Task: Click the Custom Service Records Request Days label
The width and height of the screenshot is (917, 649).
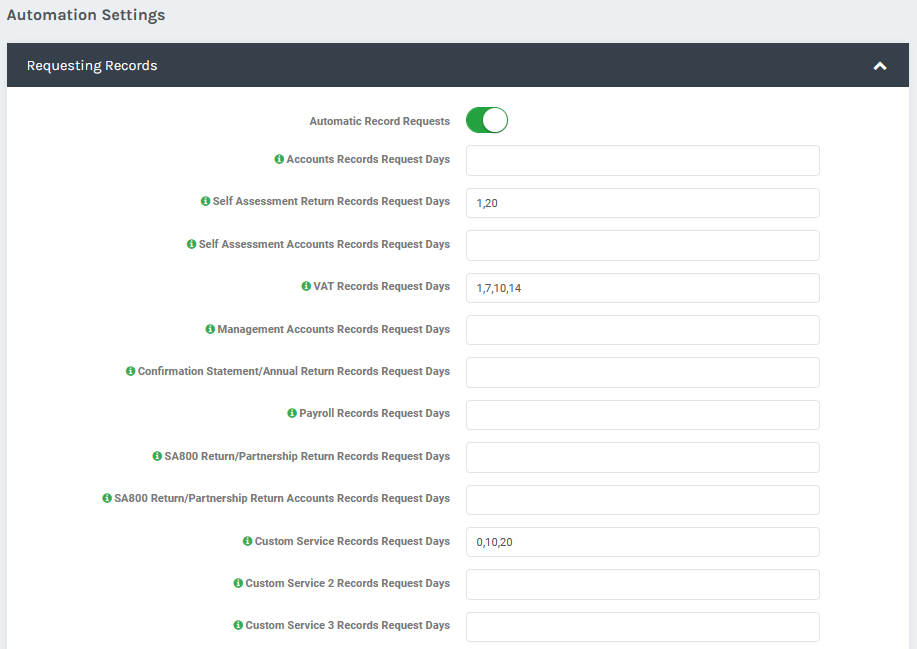Action: 352,541
